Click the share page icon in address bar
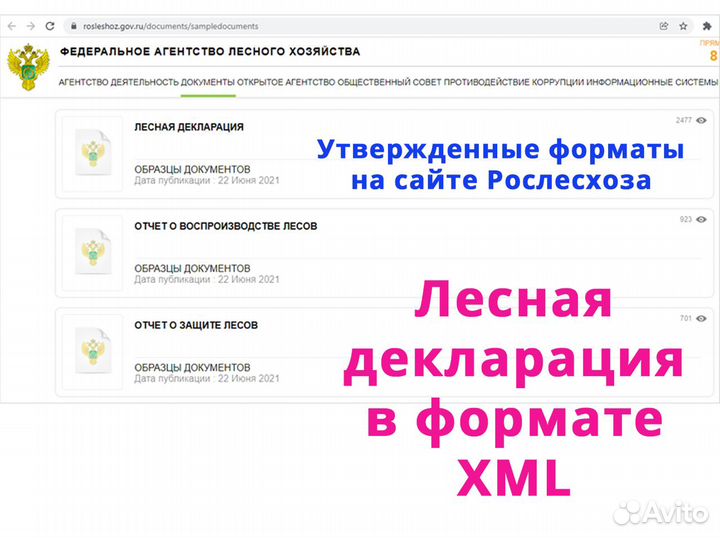Screen dimensions: 720x538 coord(664,26)
